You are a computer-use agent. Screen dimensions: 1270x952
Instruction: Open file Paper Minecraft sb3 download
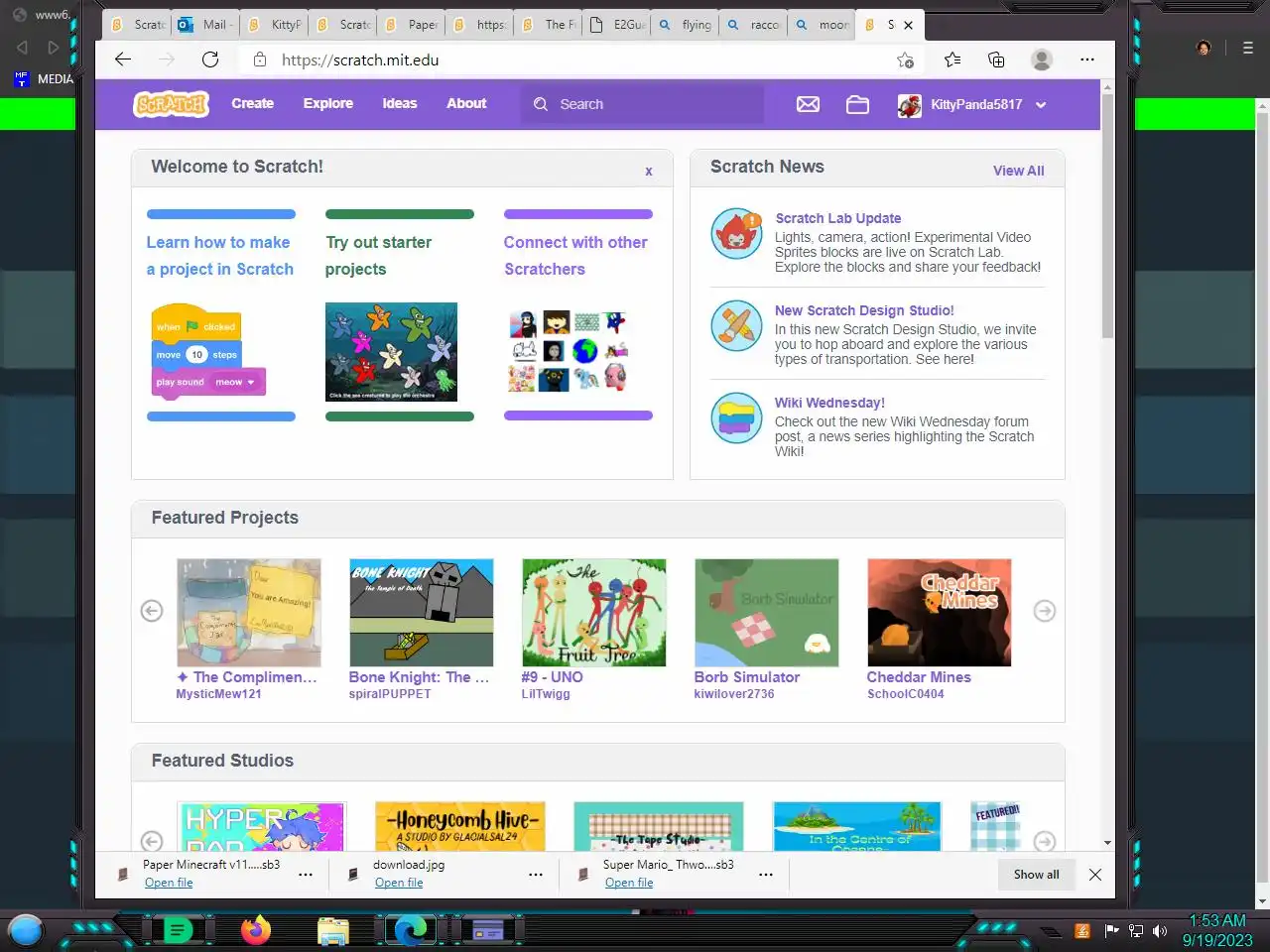169,883
